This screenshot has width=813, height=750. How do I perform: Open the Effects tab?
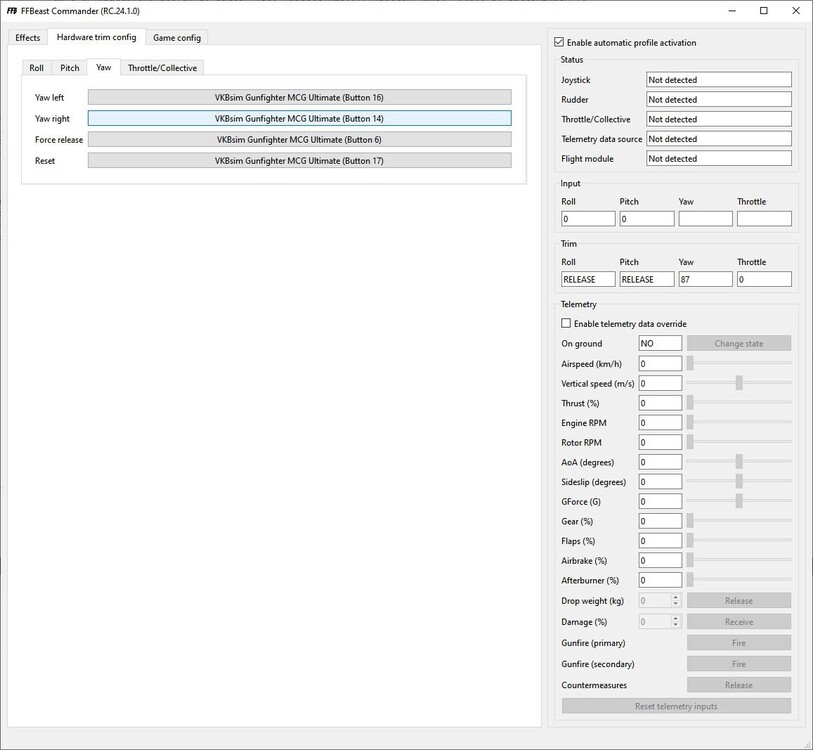tap(27, 38)
